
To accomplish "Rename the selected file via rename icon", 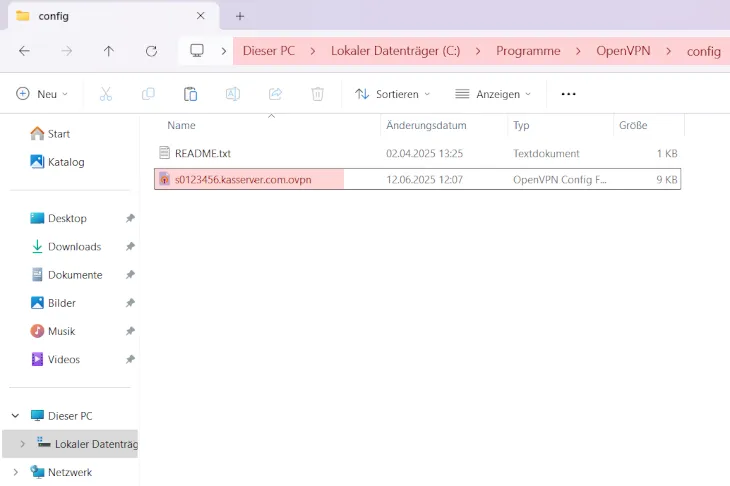I will pyautogui.click(x=233, y=94).
